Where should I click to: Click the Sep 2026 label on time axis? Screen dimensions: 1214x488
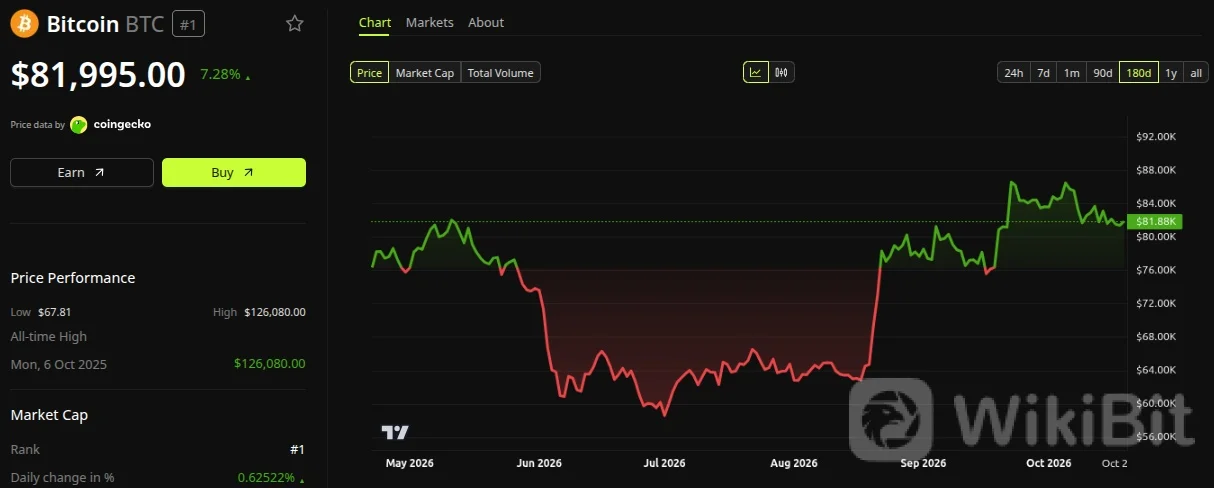tap(923, 463)
